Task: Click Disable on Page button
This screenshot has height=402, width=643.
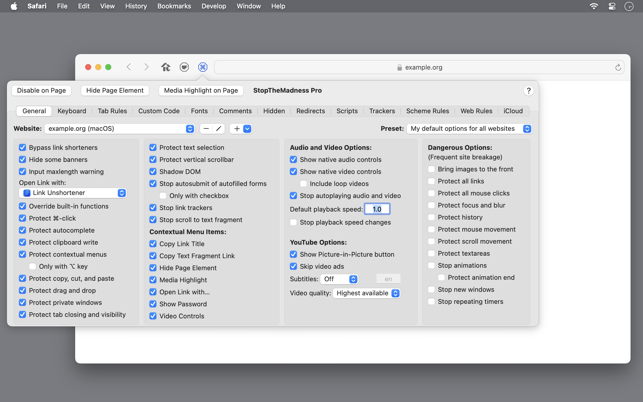Action: [41, 91]
